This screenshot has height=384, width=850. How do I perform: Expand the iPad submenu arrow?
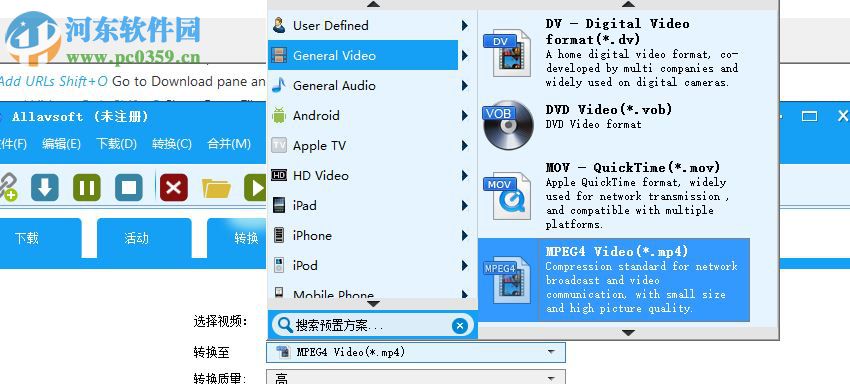point(465,206)
